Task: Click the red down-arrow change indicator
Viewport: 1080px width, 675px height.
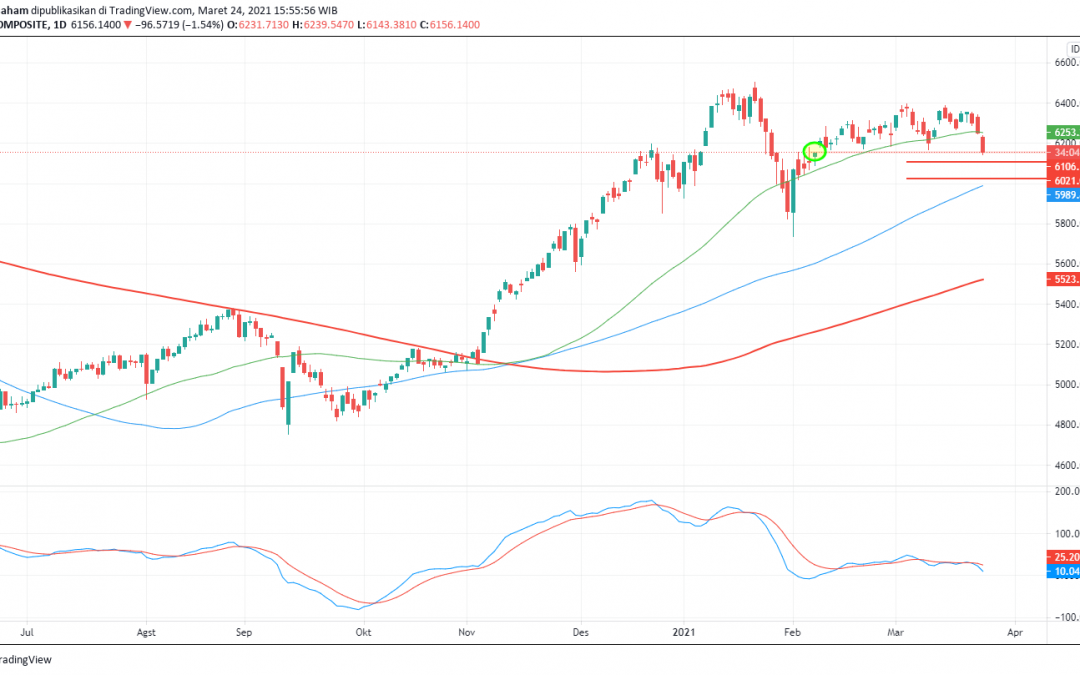Action: tap(126, 25)
